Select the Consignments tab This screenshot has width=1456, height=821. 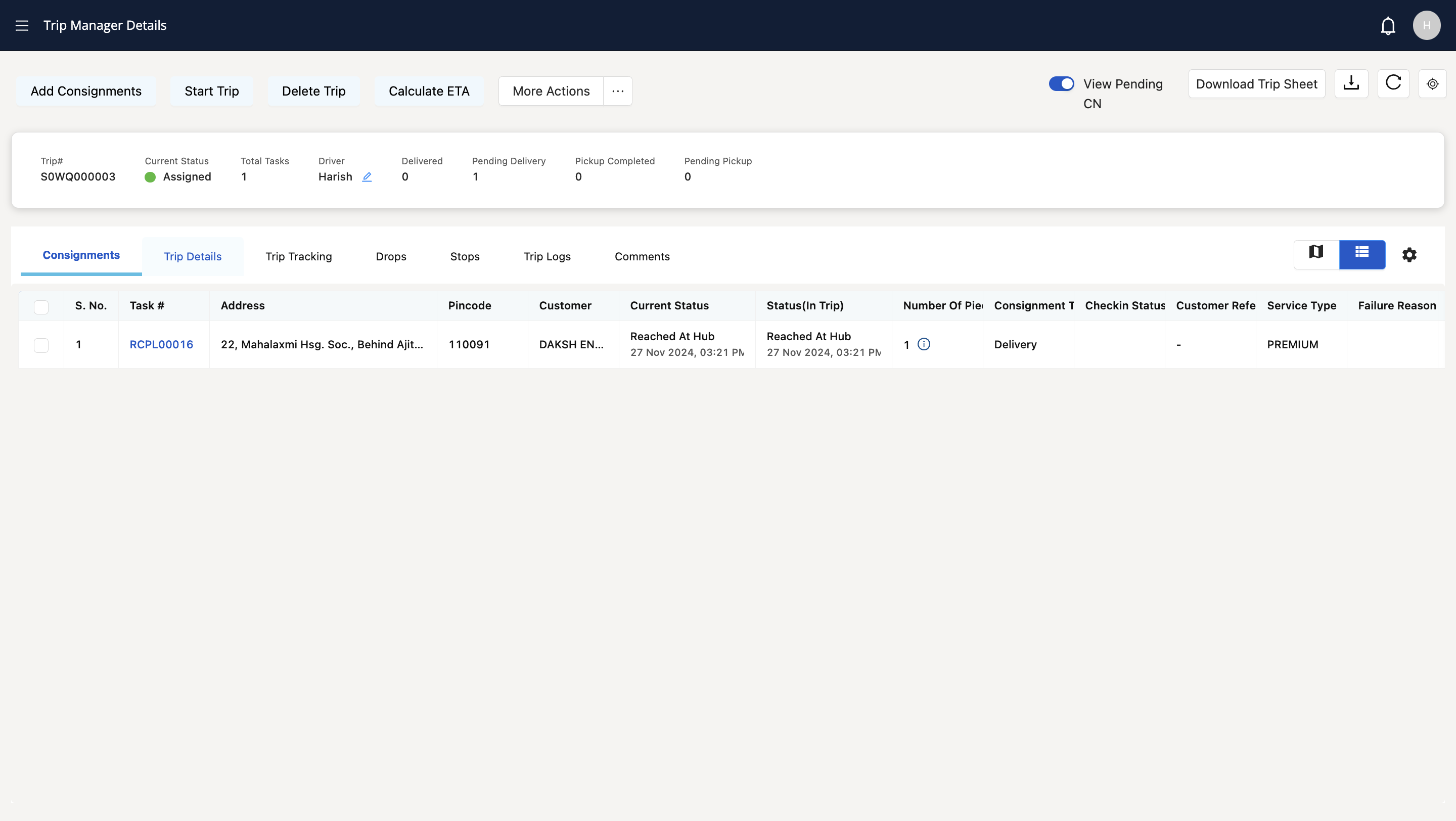pos(81,255)
